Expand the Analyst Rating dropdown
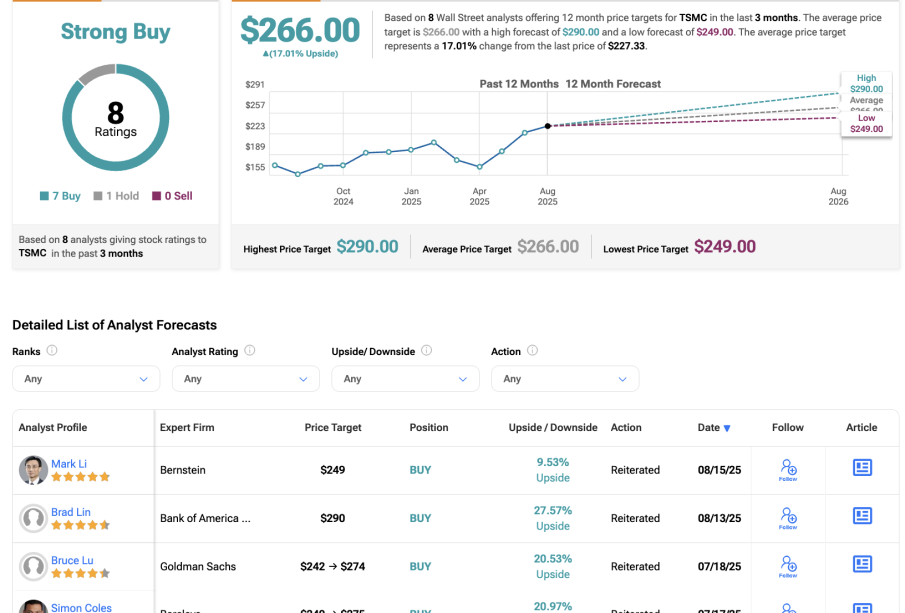Viewport: 905px width, 613px height. [246, 379]
